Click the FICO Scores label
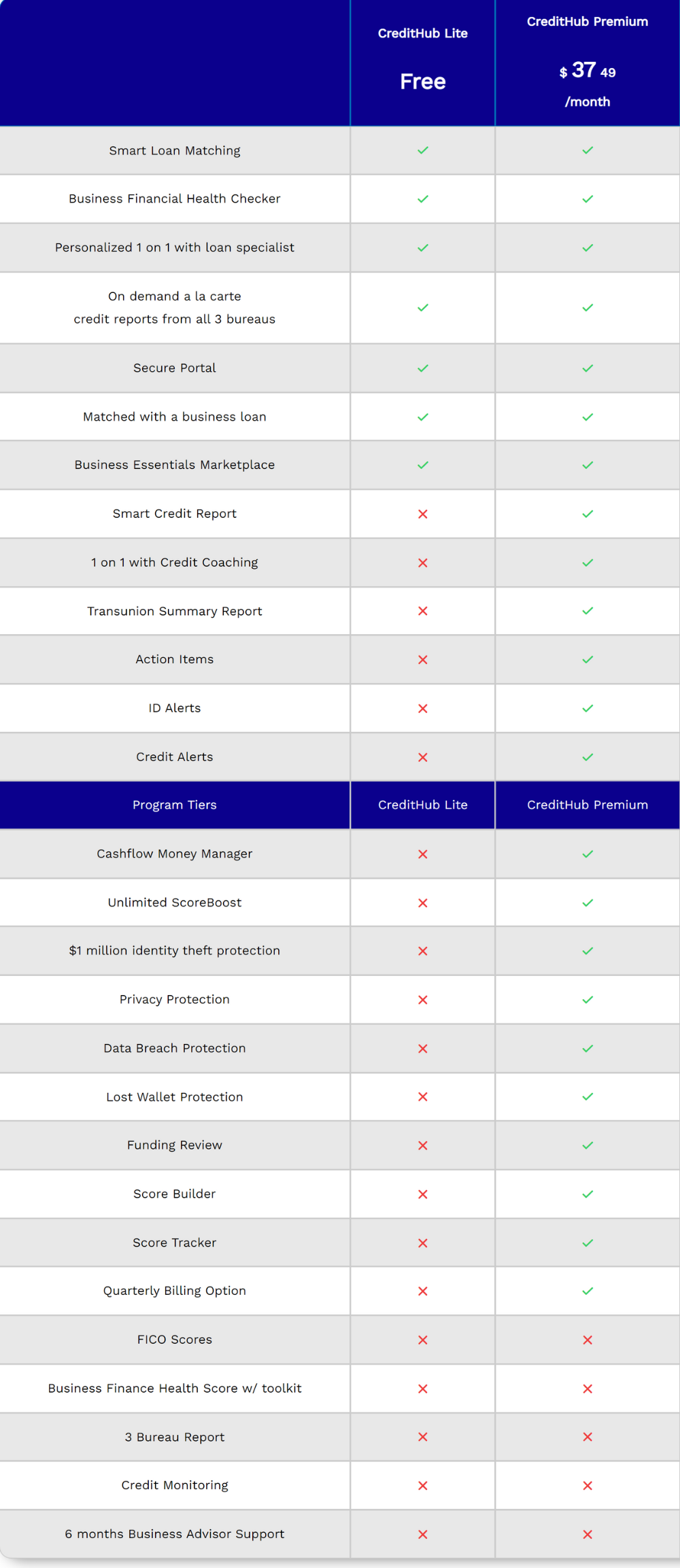This screenshot has height=1568, width=680. coord(175,1340)
